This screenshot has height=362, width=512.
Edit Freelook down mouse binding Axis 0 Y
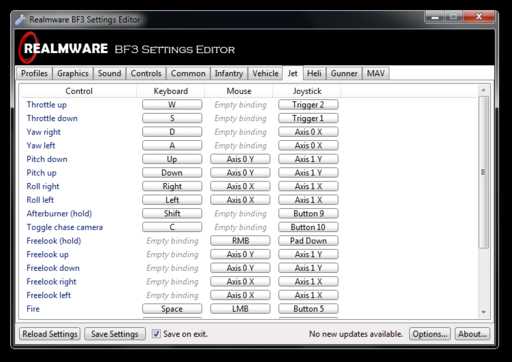240,268
